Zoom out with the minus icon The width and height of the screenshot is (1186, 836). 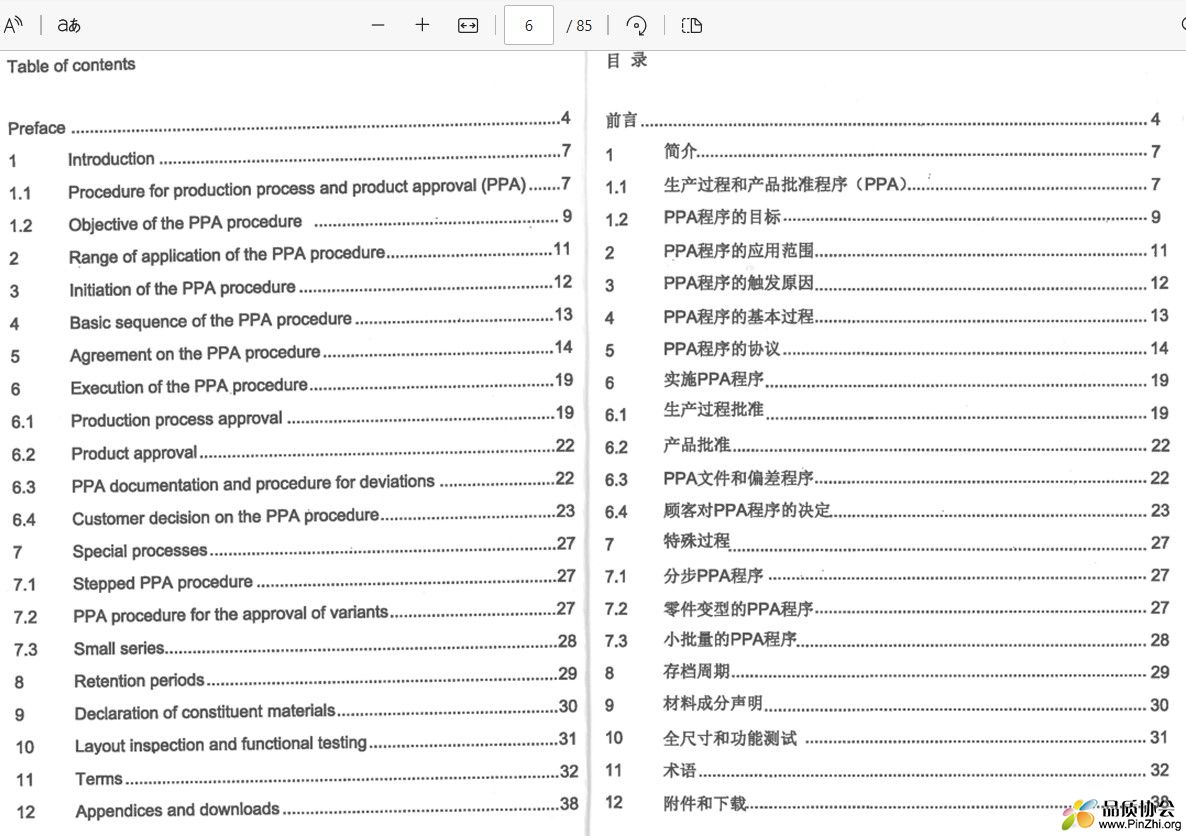(x=378, y=25)
